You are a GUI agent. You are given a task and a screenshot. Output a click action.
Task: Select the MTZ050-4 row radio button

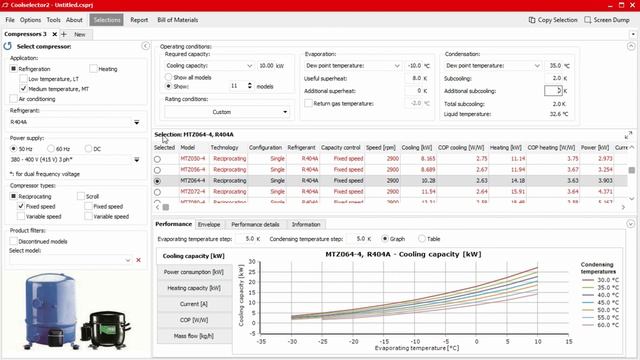157,159
